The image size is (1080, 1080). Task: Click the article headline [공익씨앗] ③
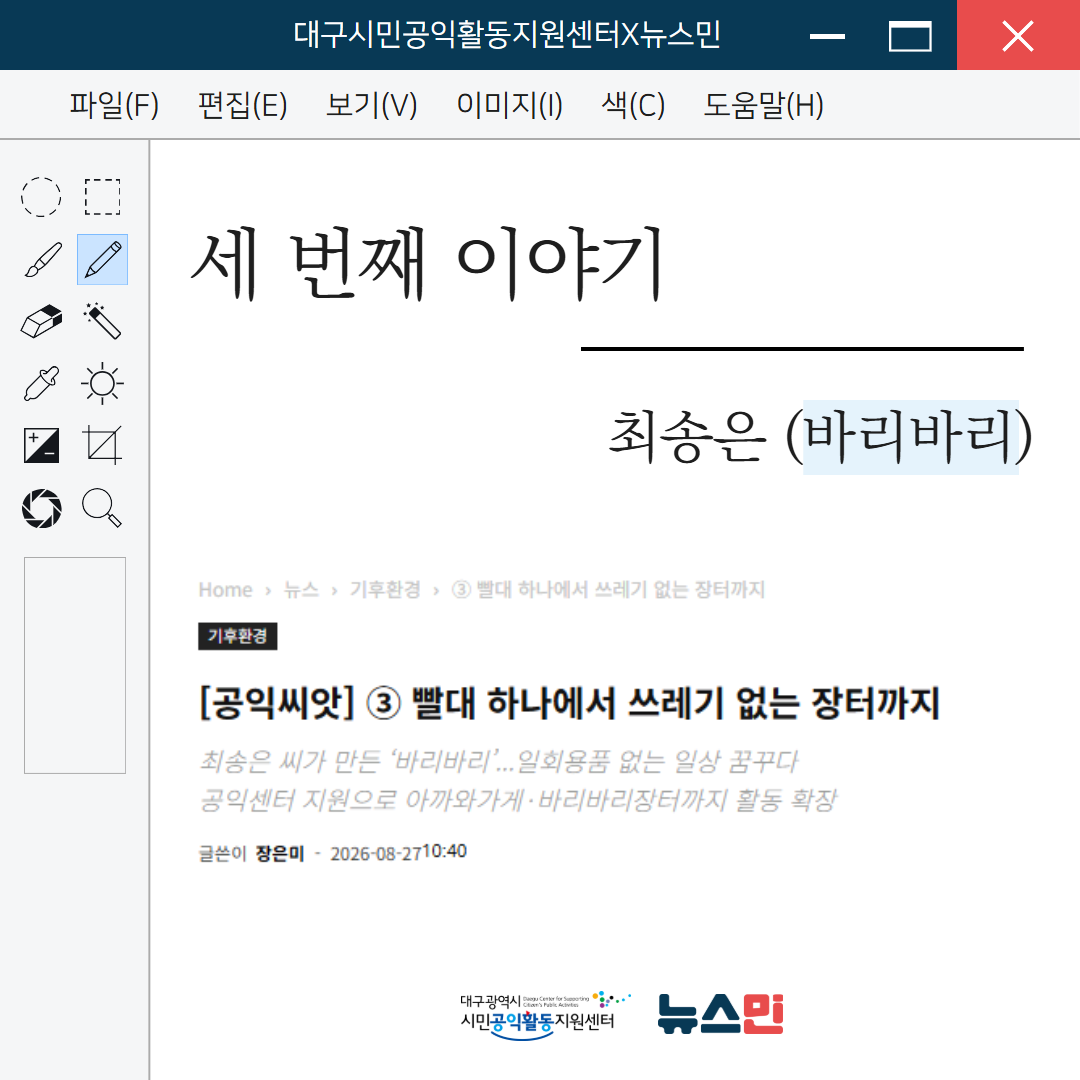pyautogui.click(x=569, y=703)
